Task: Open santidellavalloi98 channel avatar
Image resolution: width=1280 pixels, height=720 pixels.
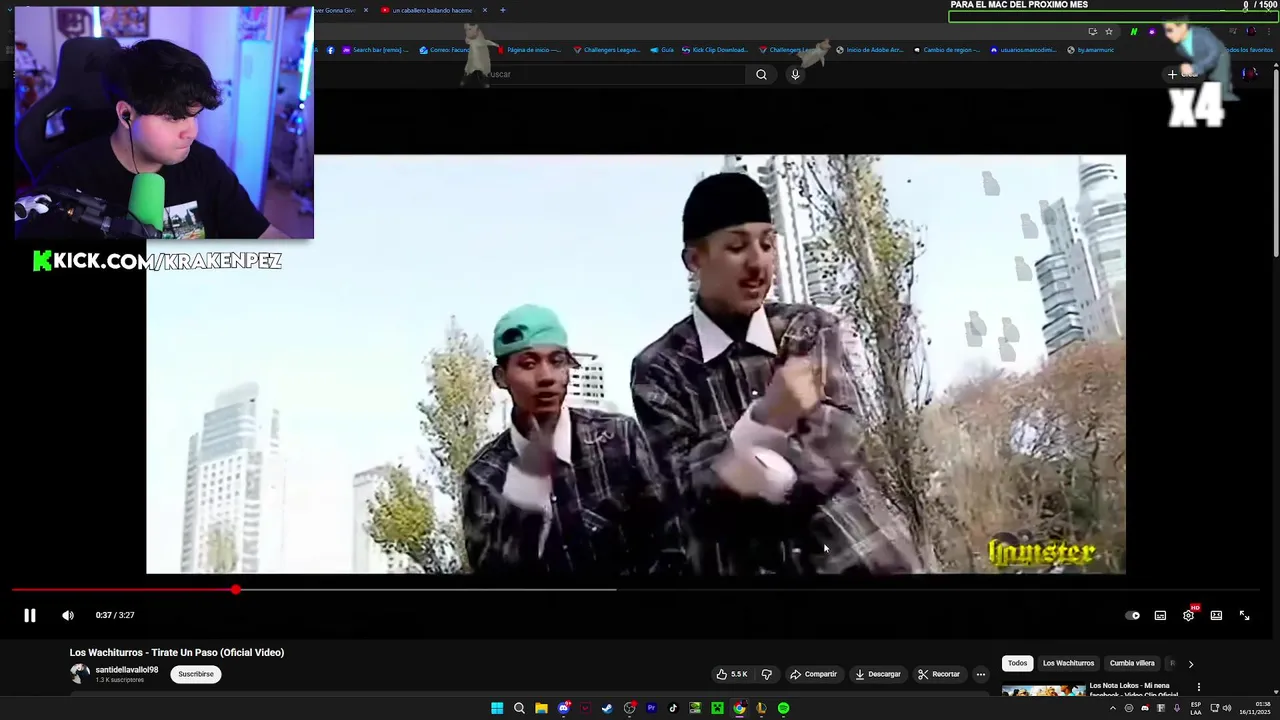Action: [80, 673]
